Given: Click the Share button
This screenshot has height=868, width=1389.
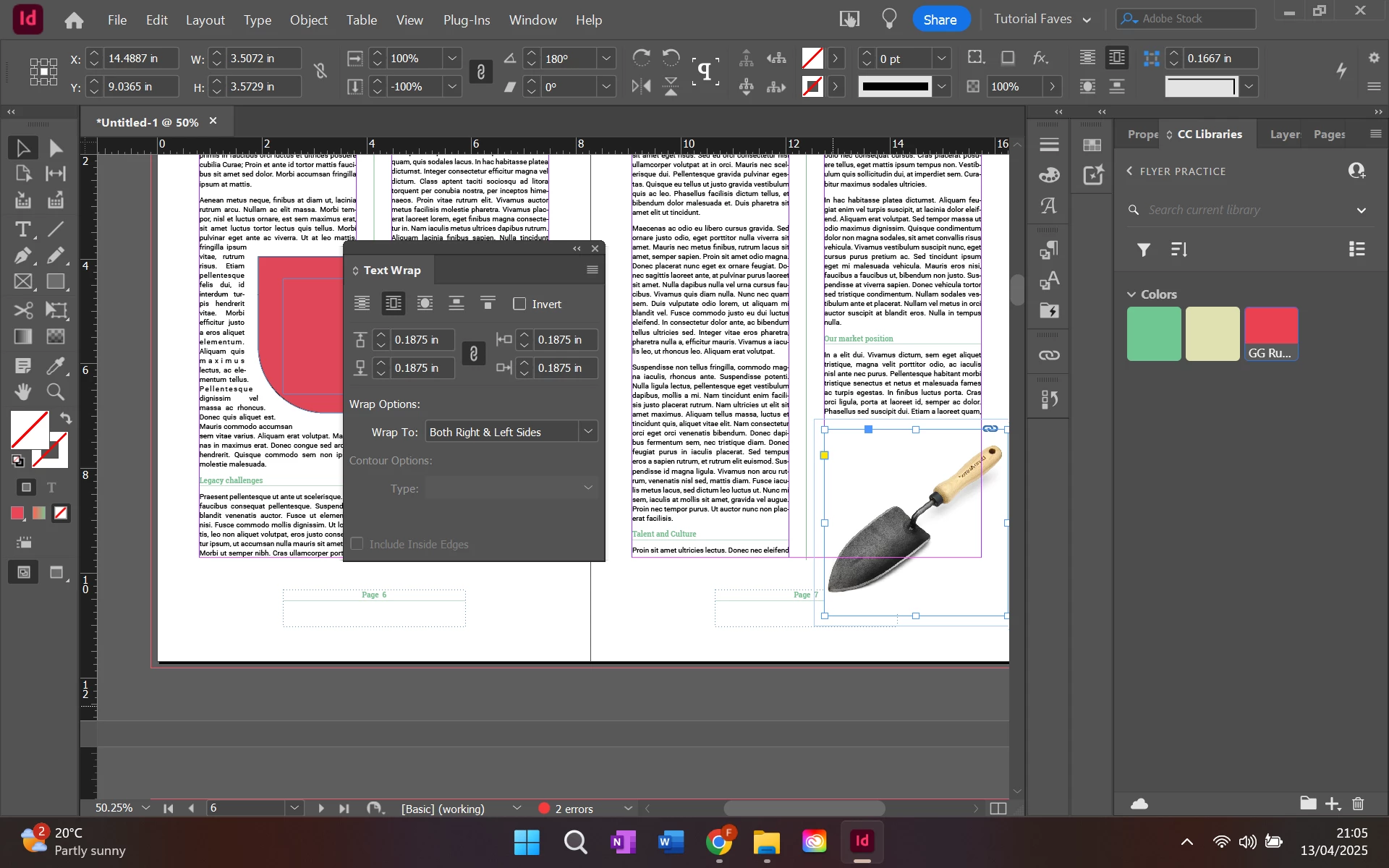Looking at the screenshot, I should (939, 20).
